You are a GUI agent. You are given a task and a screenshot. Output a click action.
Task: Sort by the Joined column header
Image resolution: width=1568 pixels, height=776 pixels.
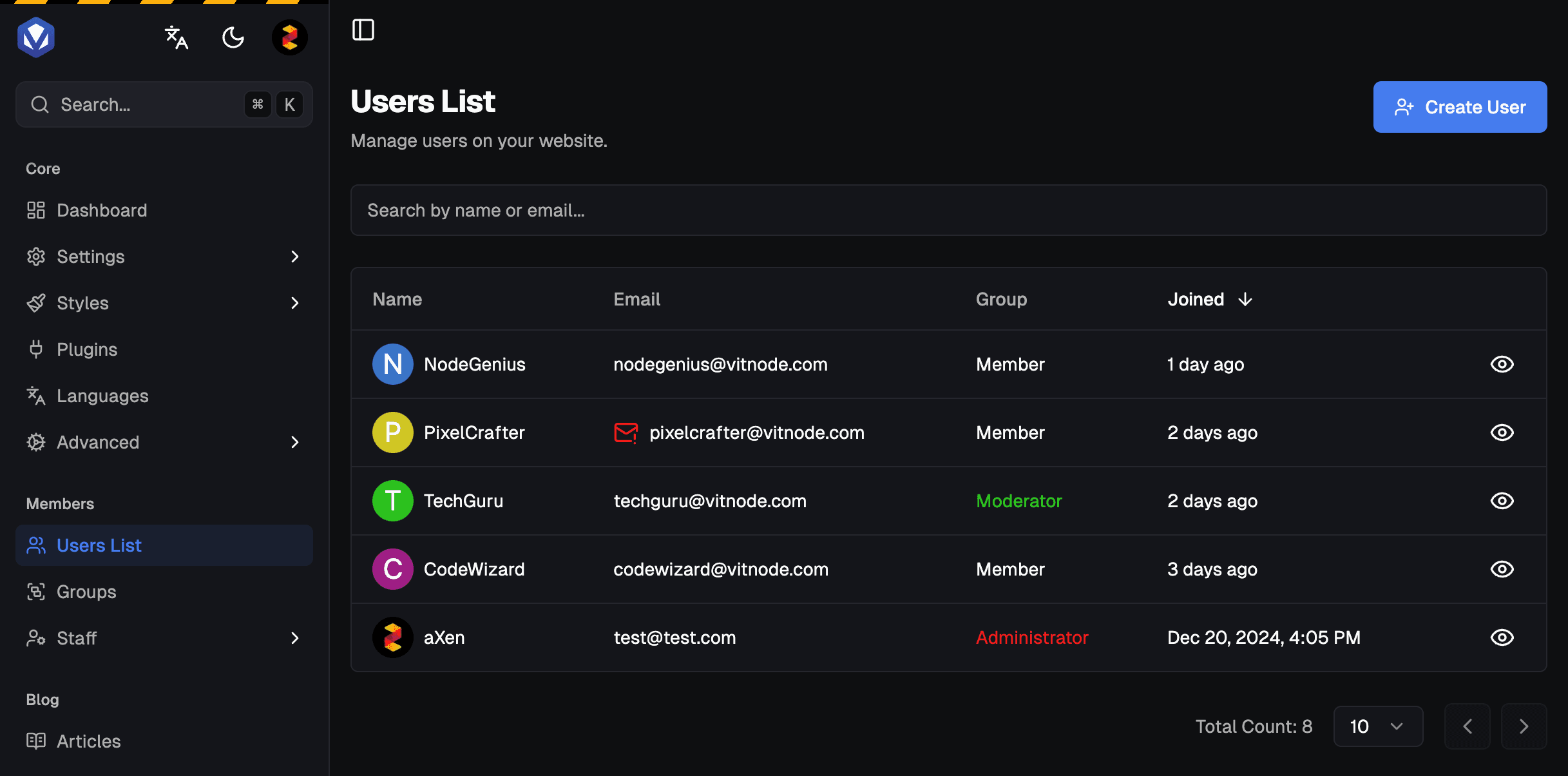click(x=1210, y=299)
